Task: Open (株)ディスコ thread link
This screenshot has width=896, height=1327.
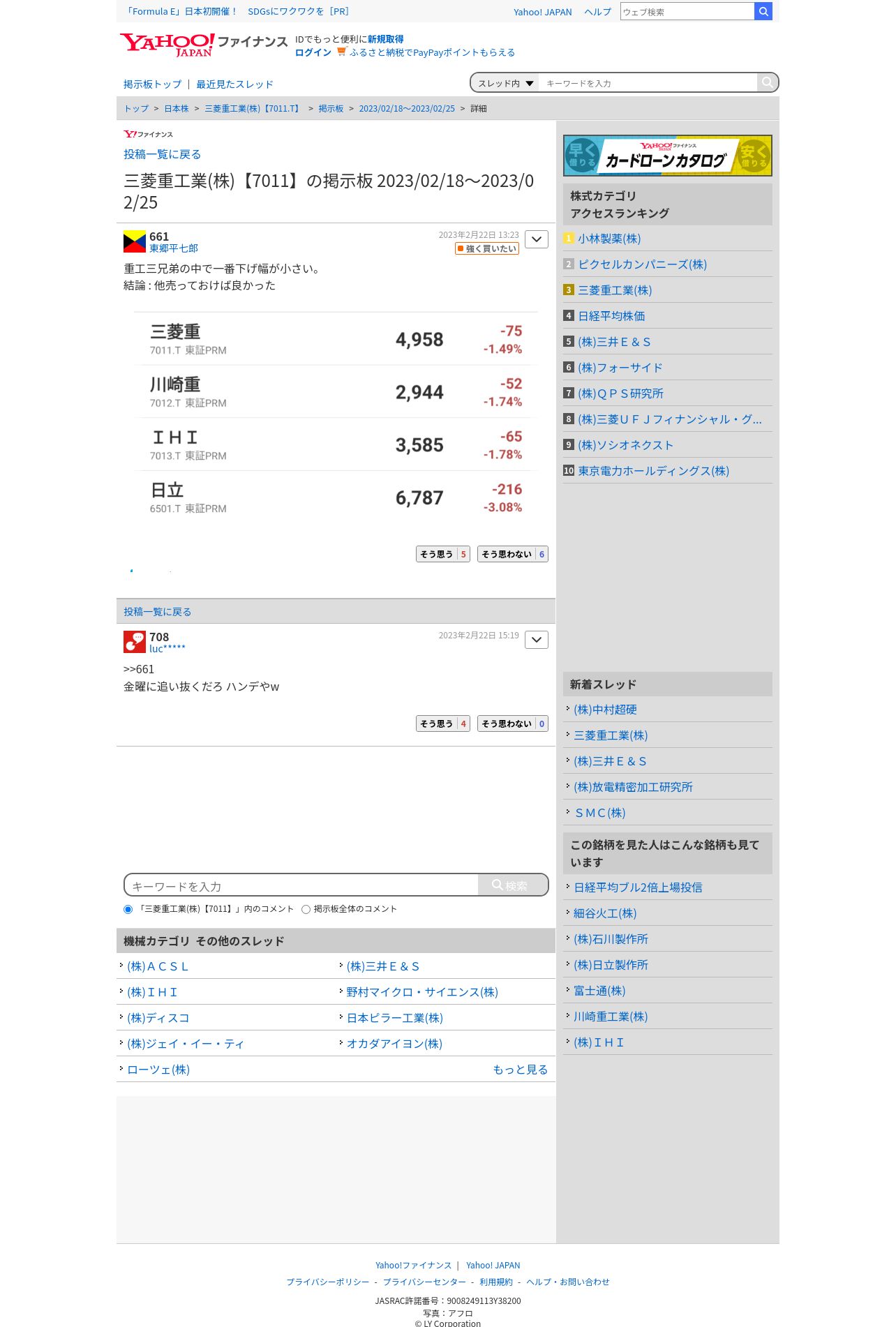Action: 158,1018
